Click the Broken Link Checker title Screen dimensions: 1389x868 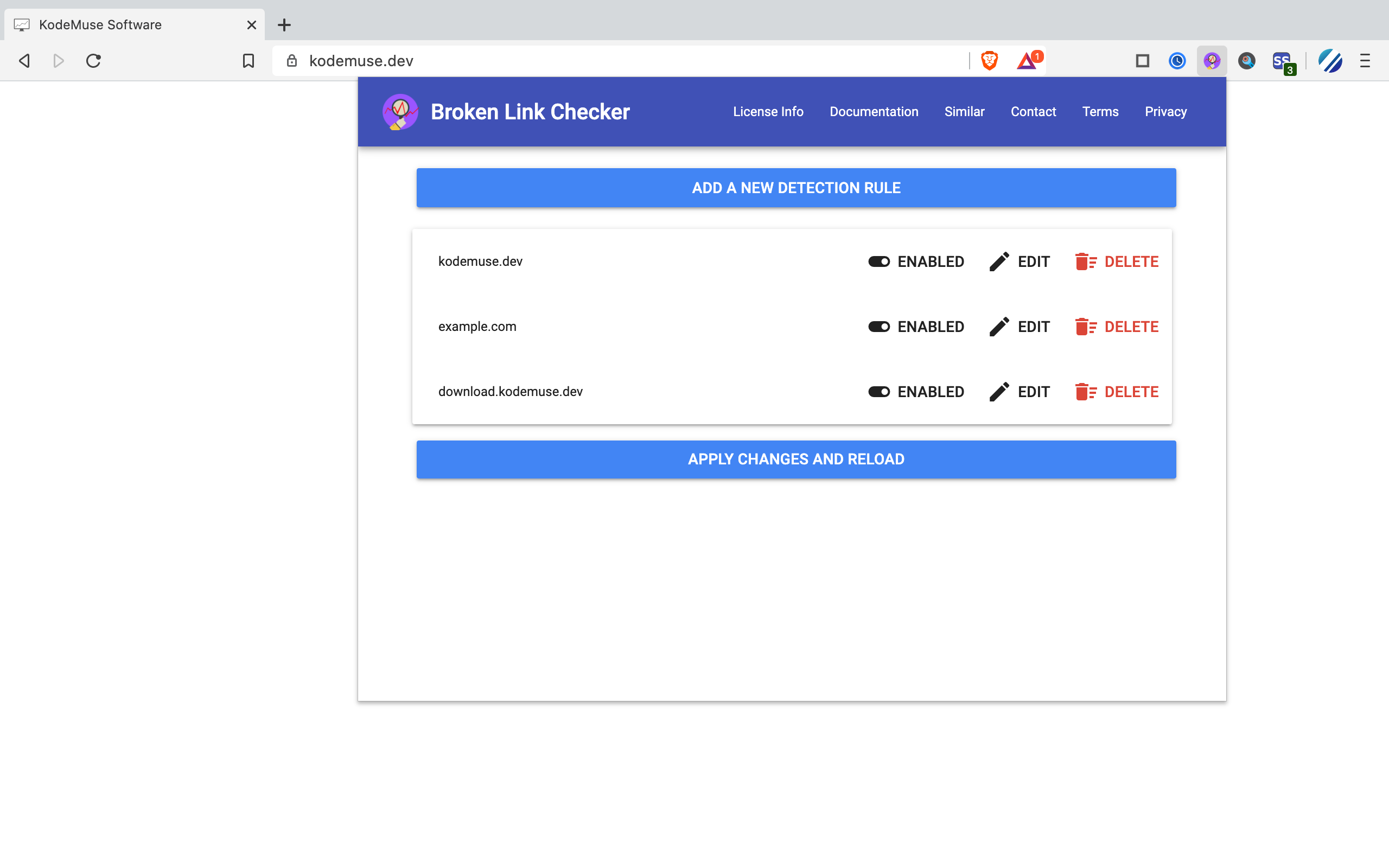coord(530,112)
